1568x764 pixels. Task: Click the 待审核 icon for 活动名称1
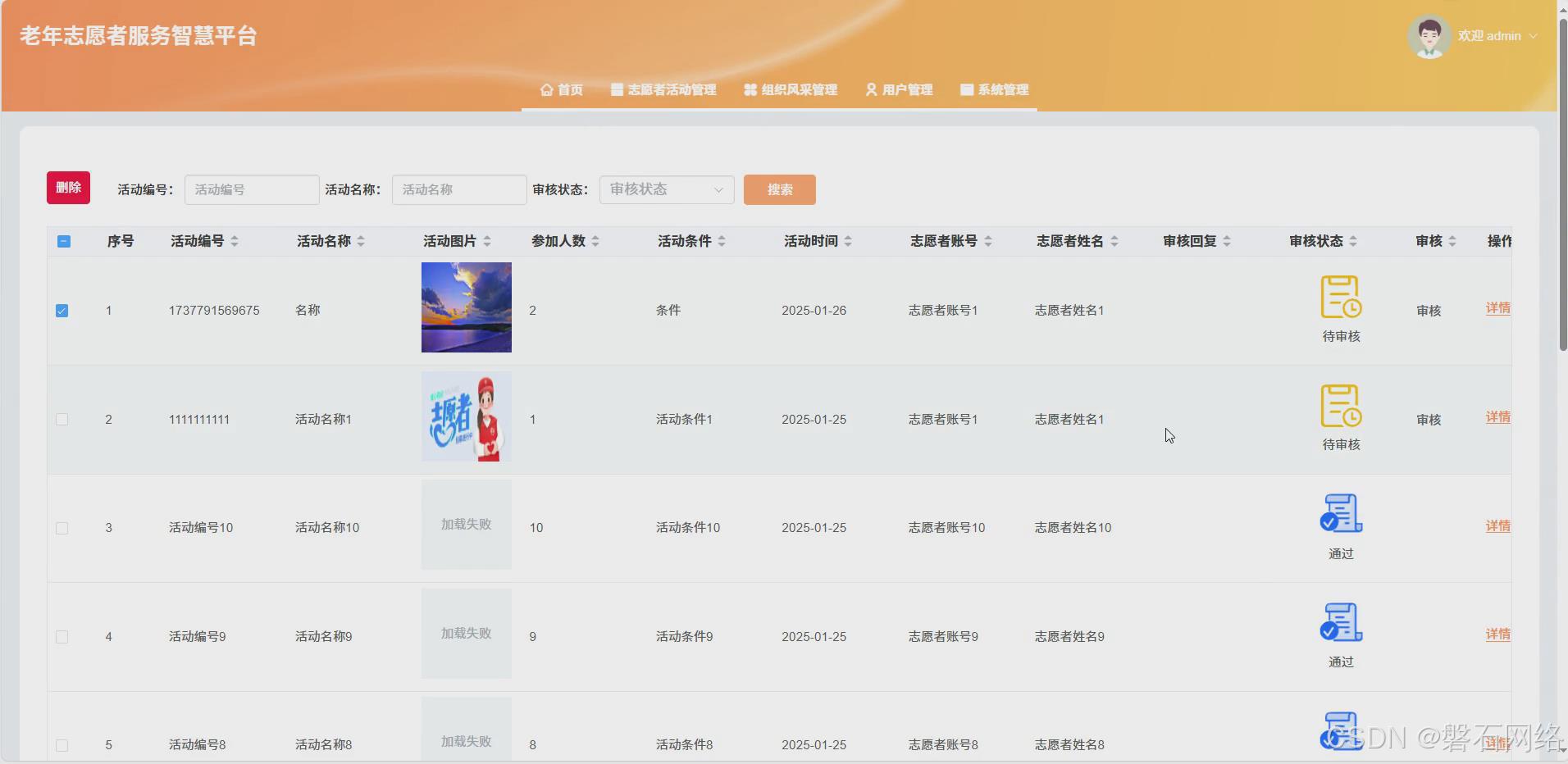point(1340,406)
